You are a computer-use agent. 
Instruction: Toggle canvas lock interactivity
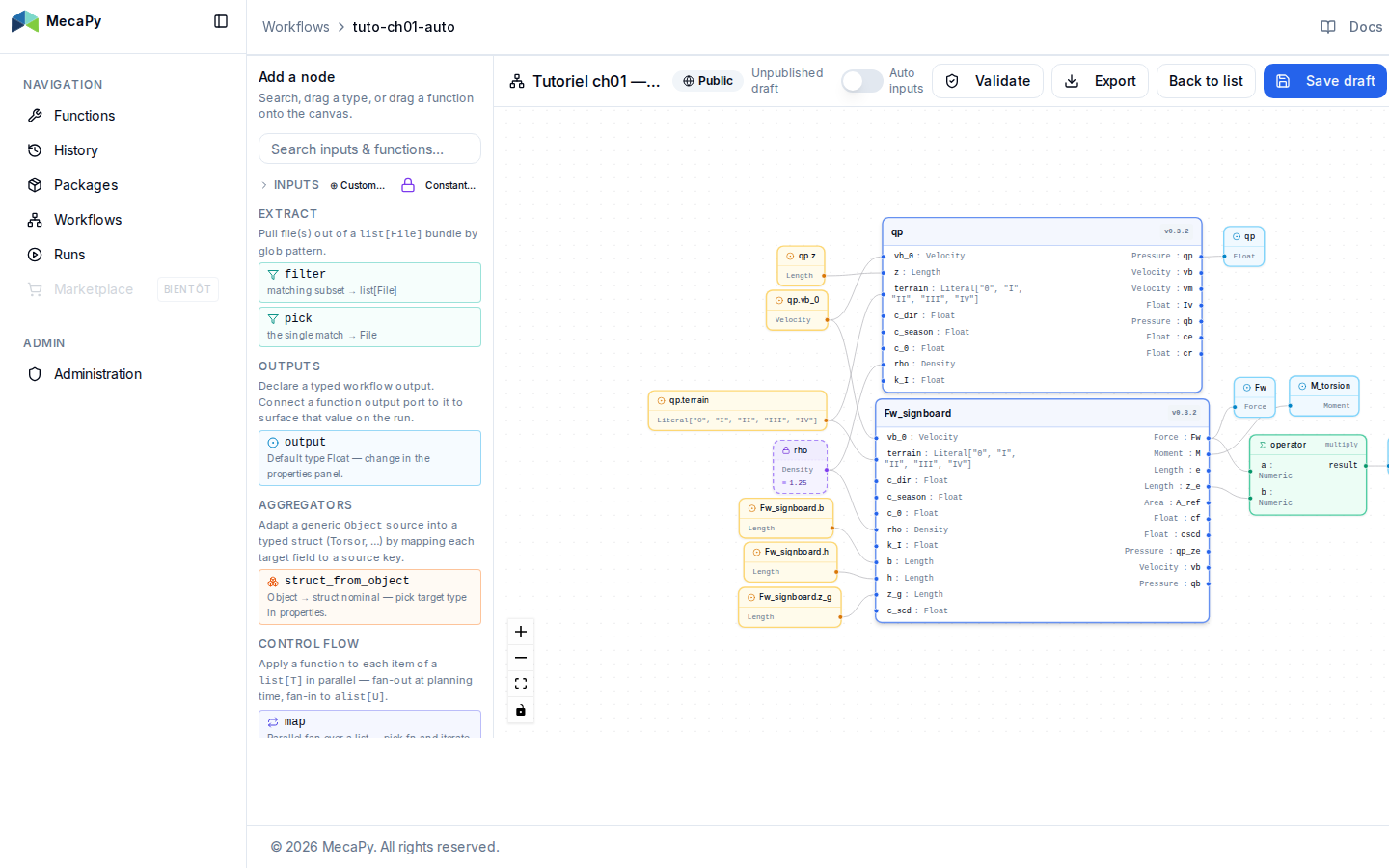tap(521, 710)
